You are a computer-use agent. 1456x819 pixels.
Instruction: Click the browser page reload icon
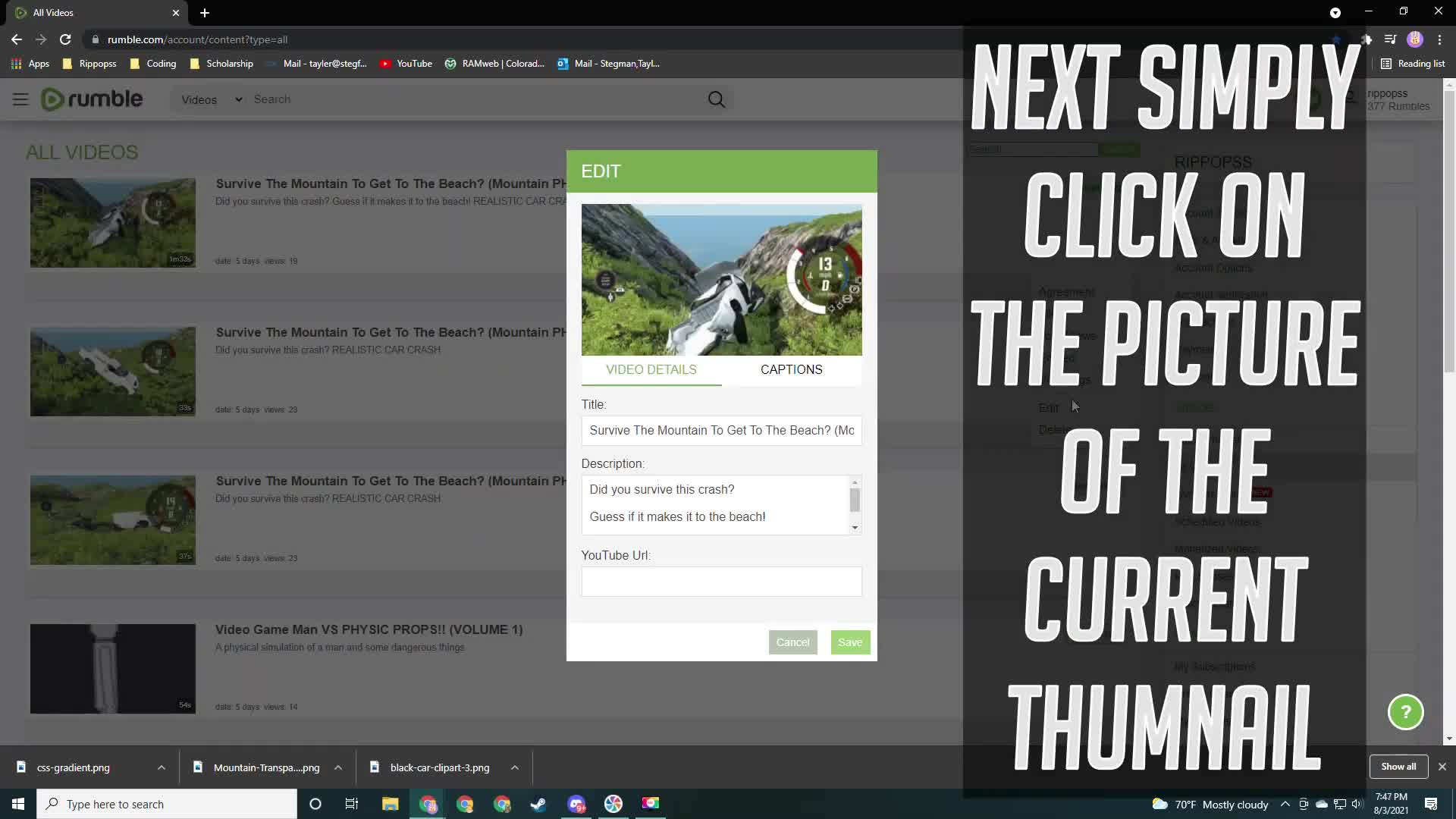(x=65, y=39)
